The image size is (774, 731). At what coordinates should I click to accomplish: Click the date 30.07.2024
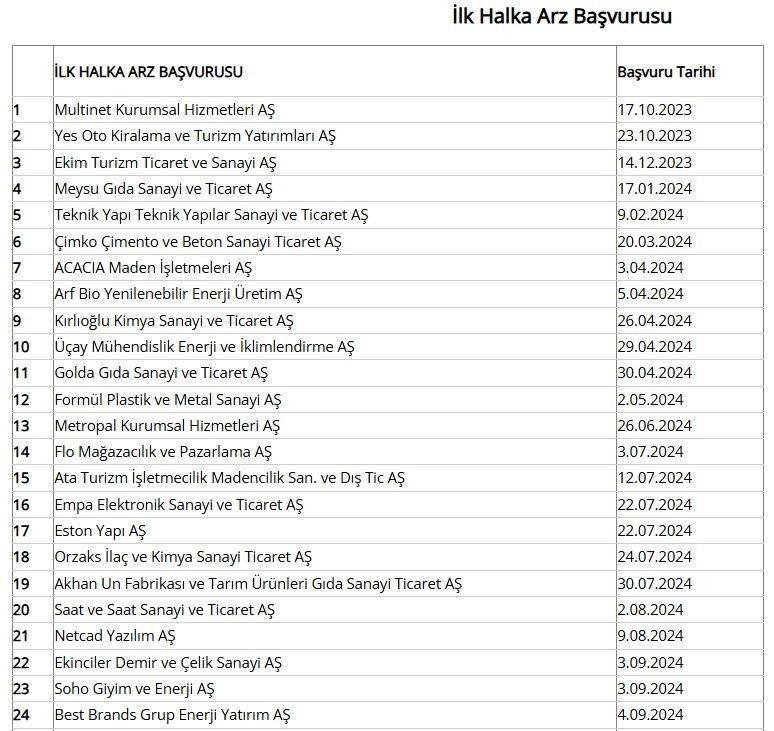pos(654,583)
